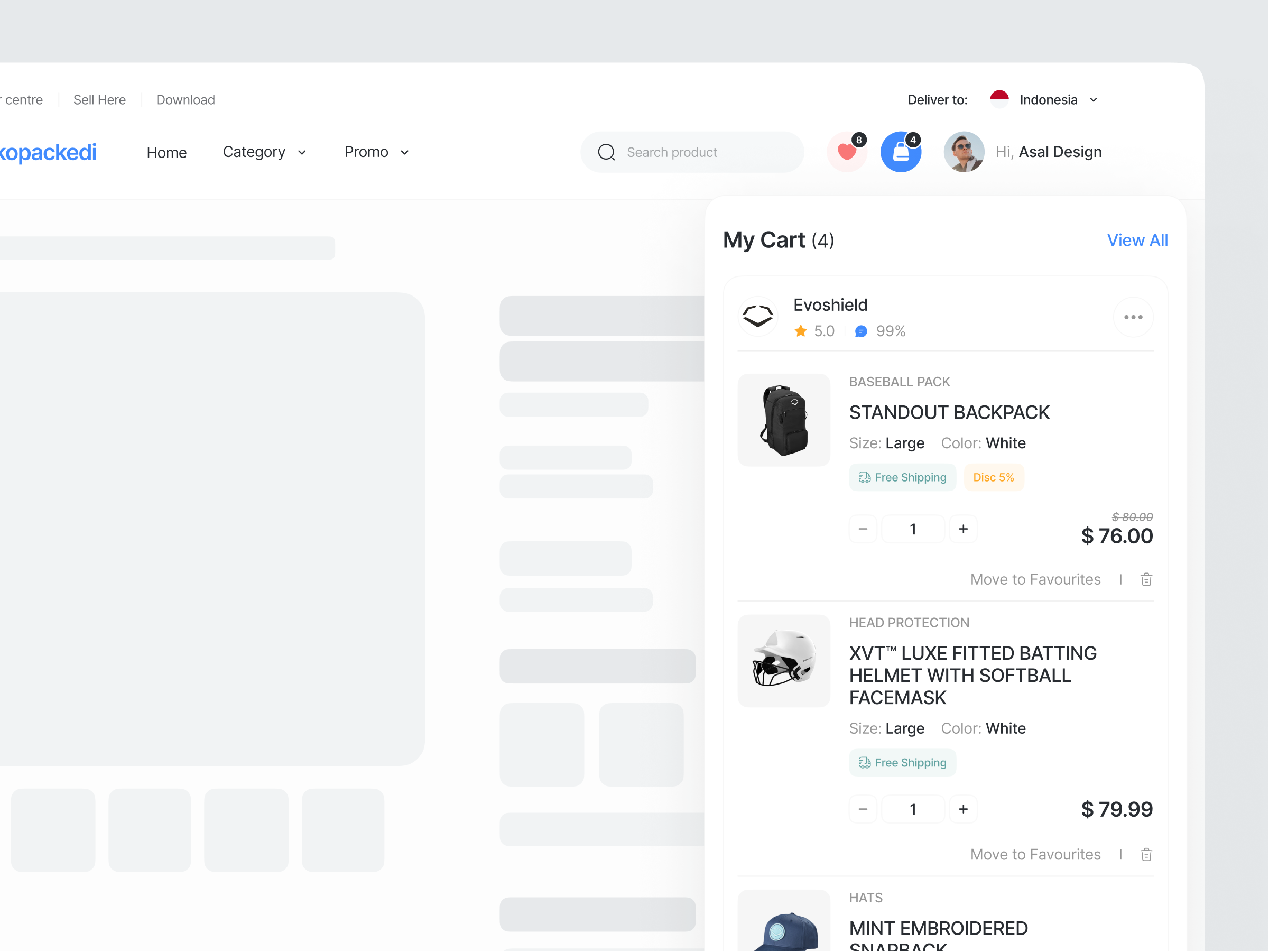
Task: Open Evoshield store three-dot options menu
Action: pyautogui.click(x=1133, y=317)
